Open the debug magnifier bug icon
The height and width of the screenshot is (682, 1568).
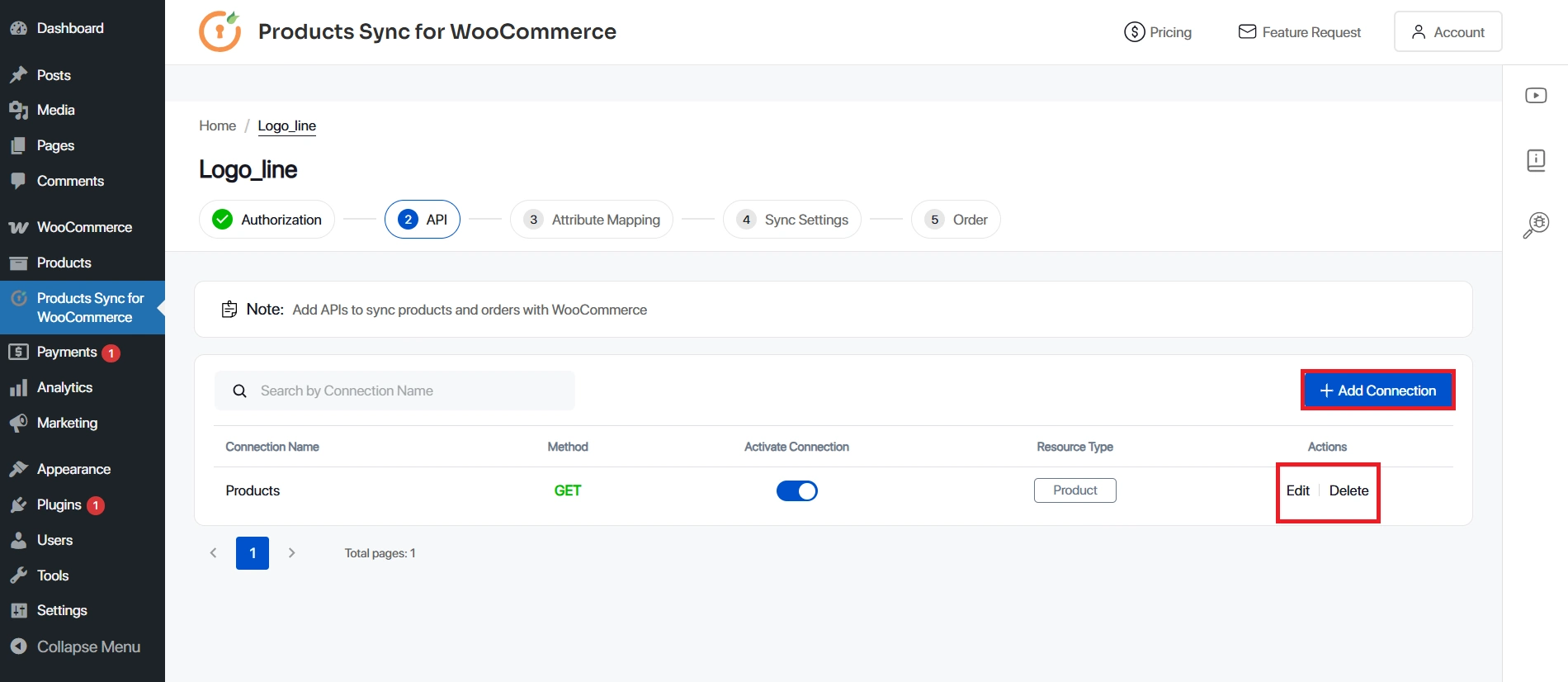click(1536, 225)
